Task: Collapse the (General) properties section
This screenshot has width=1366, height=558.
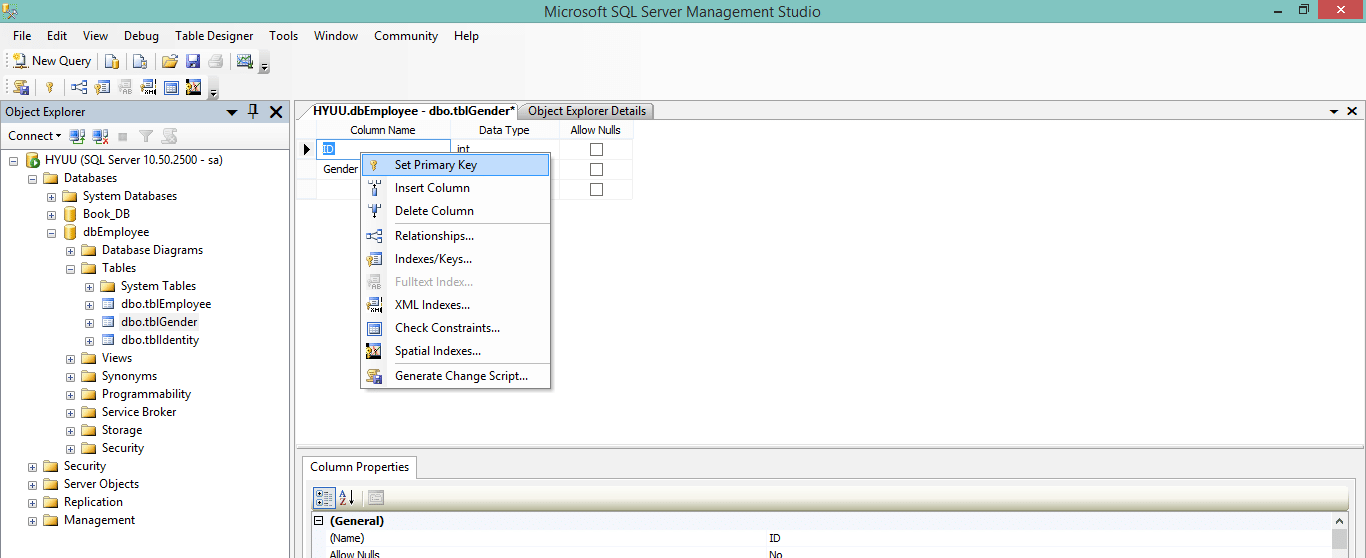Action: 319,521
